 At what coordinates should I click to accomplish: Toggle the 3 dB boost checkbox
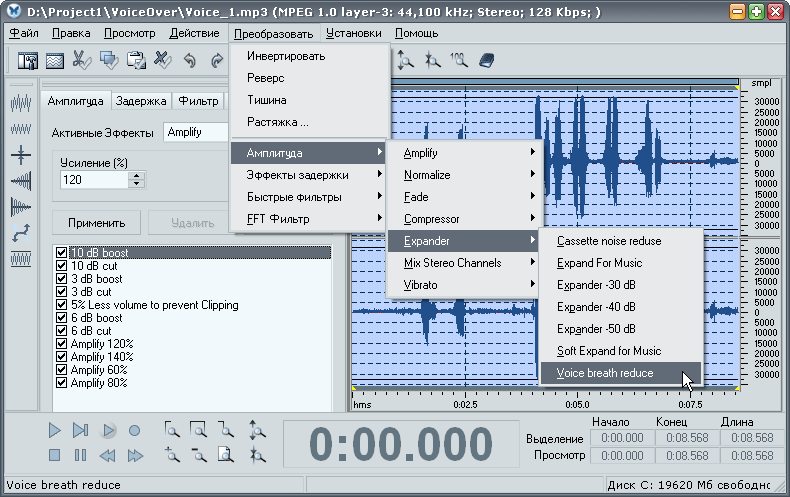(61, 278)
